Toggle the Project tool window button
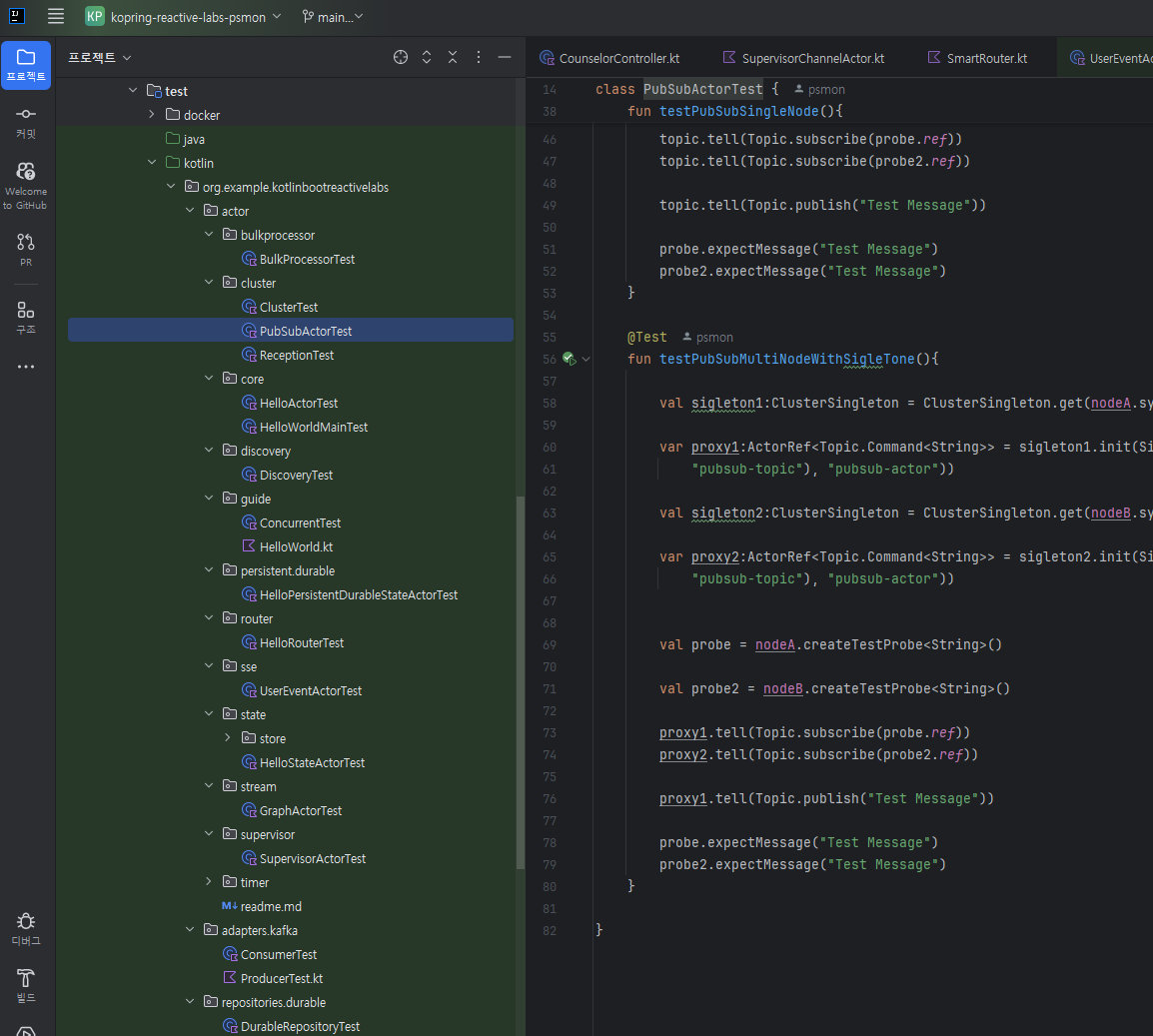 [26, 64]
